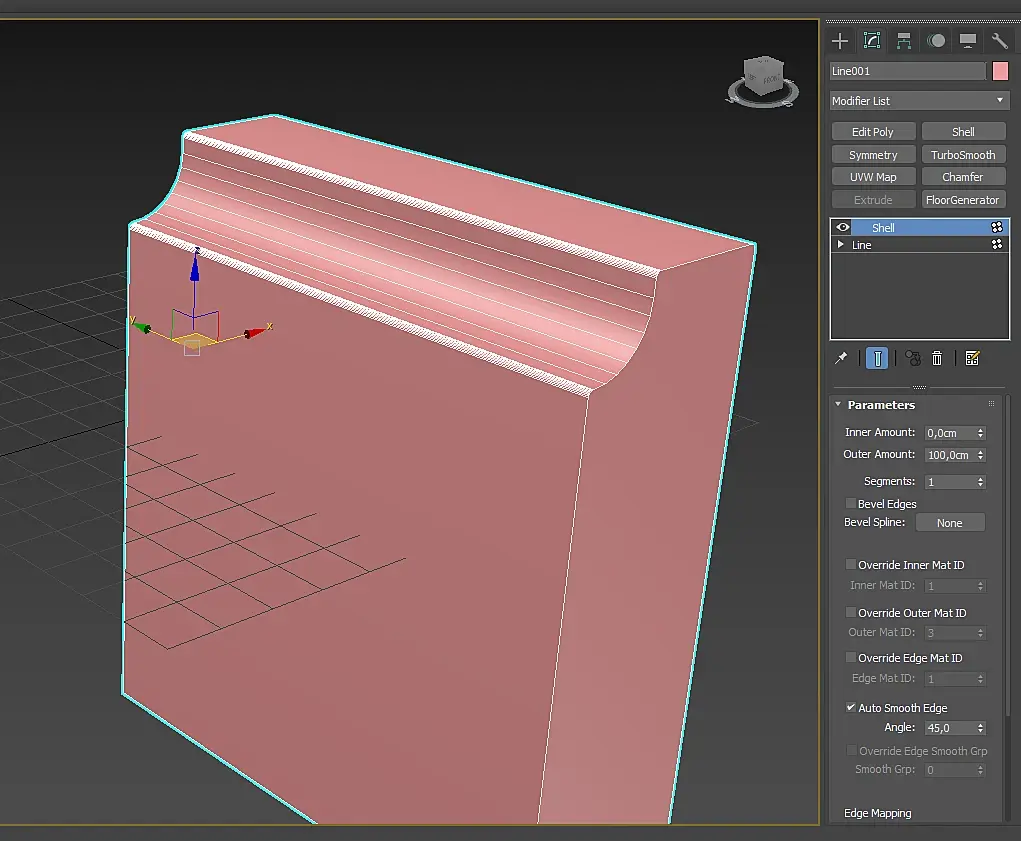Click the Bevel Spline None button

[x=949, y=523]
